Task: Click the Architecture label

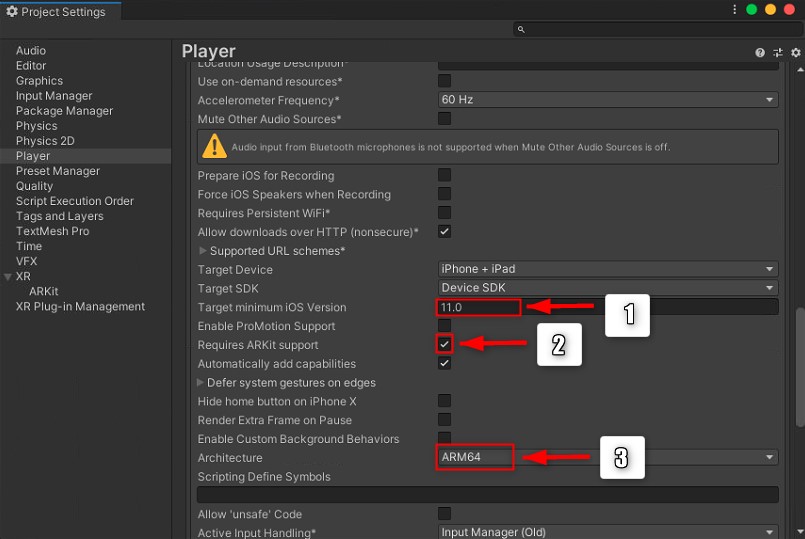Action: coord(230,458)
